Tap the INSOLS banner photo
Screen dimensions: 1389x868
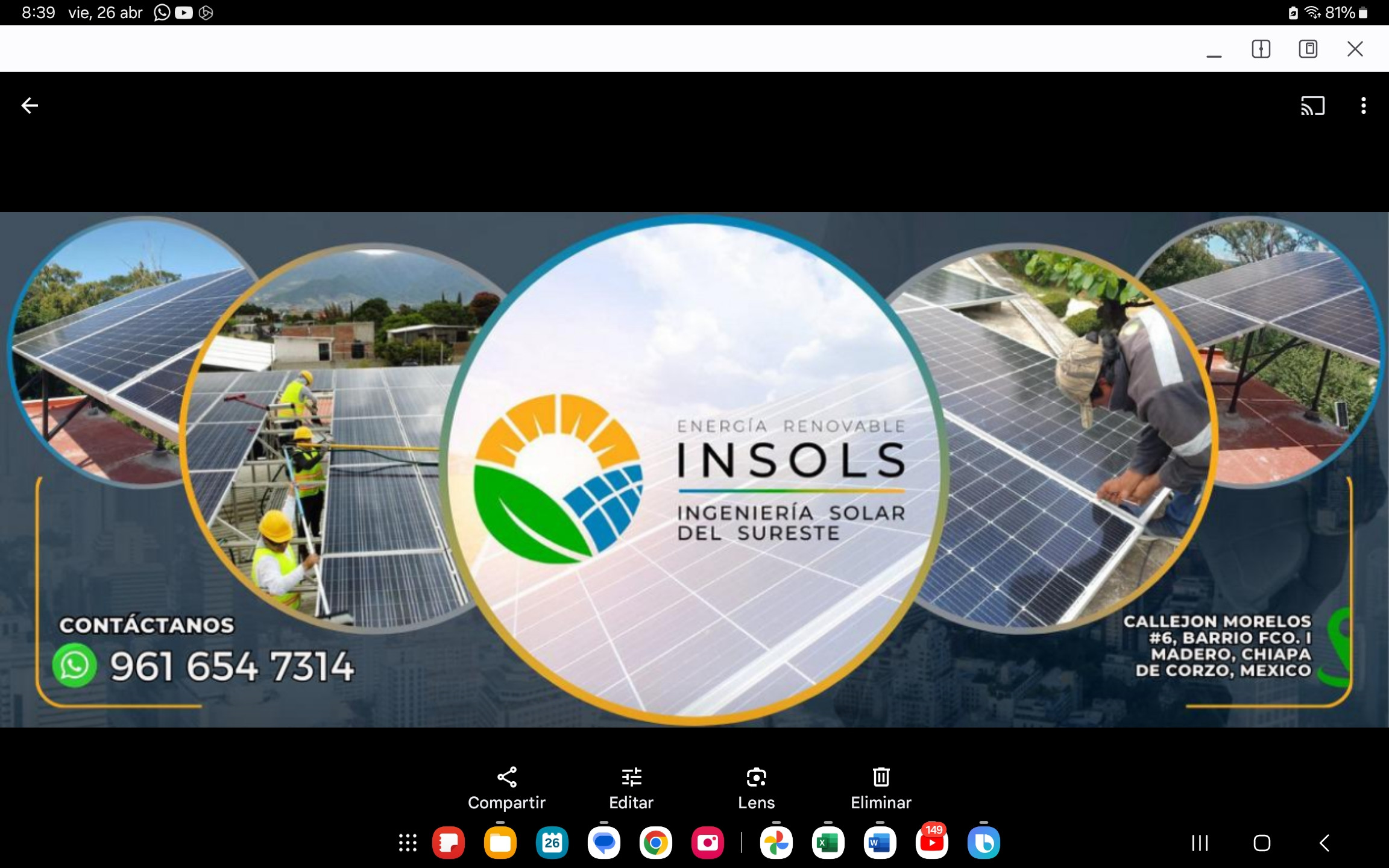click(693, 470)
